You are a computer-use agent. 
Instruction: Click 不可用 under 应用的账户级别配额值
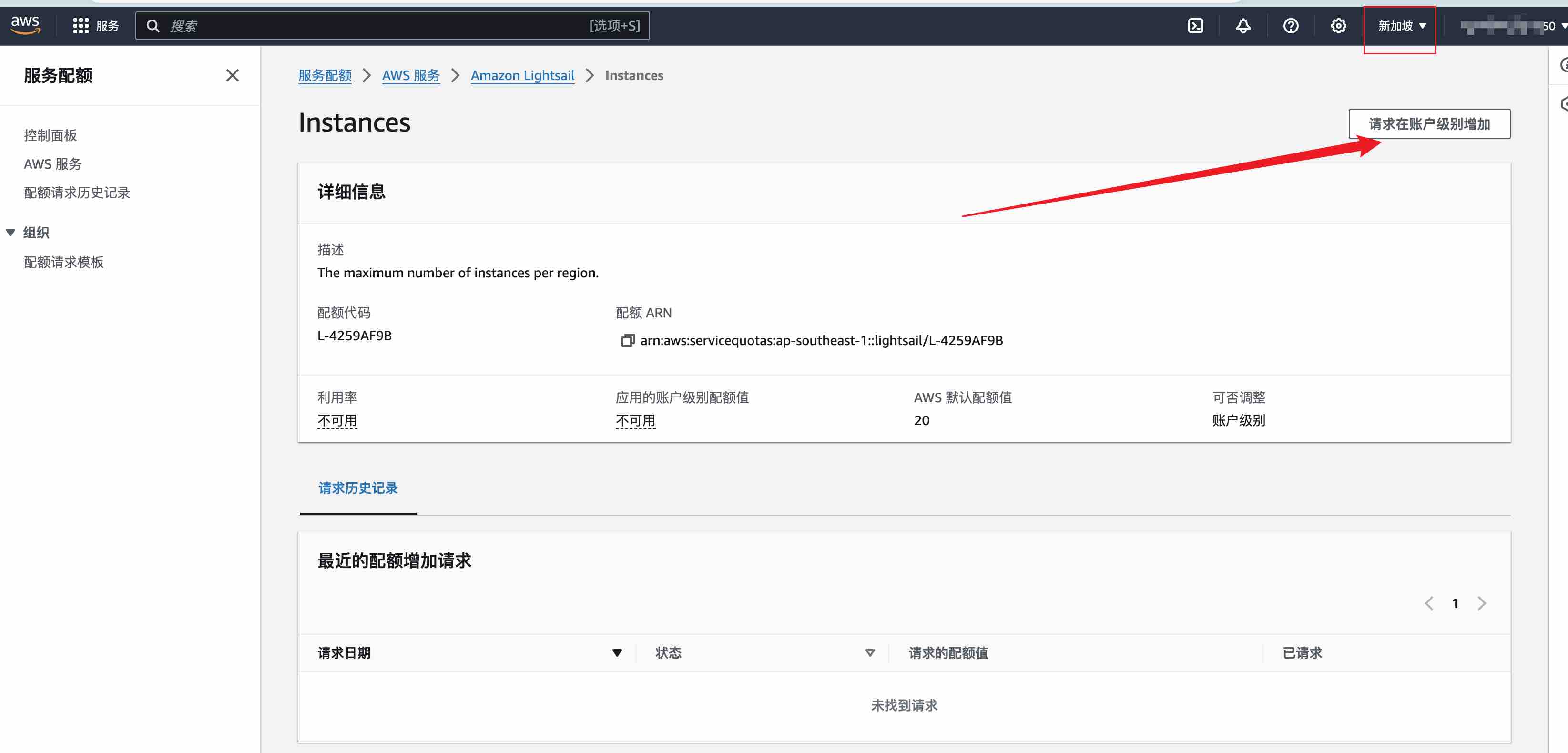(635, 421)
